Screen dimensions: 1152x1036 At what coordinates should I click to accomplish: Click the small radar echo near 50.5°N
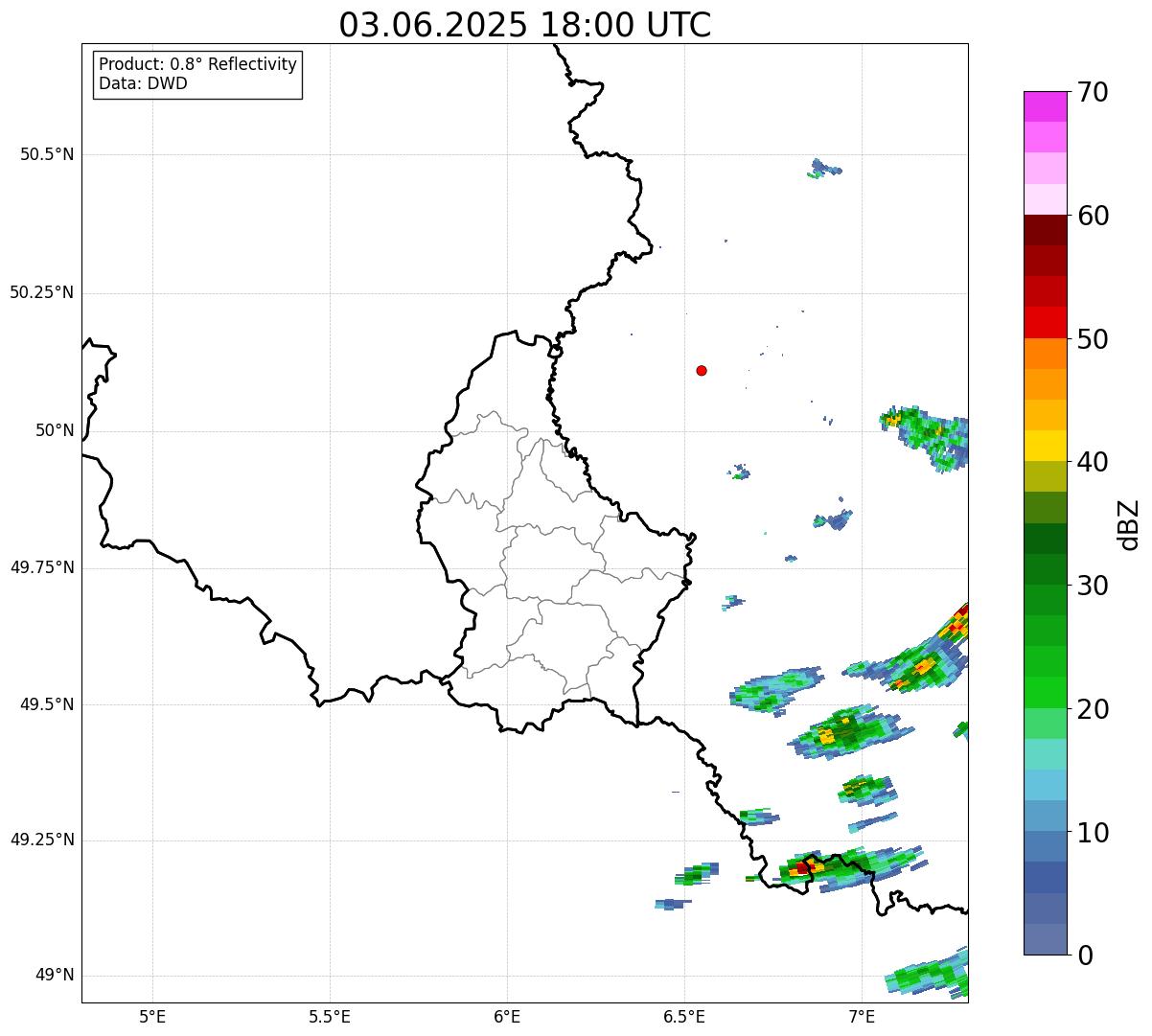tap(823, 170)
